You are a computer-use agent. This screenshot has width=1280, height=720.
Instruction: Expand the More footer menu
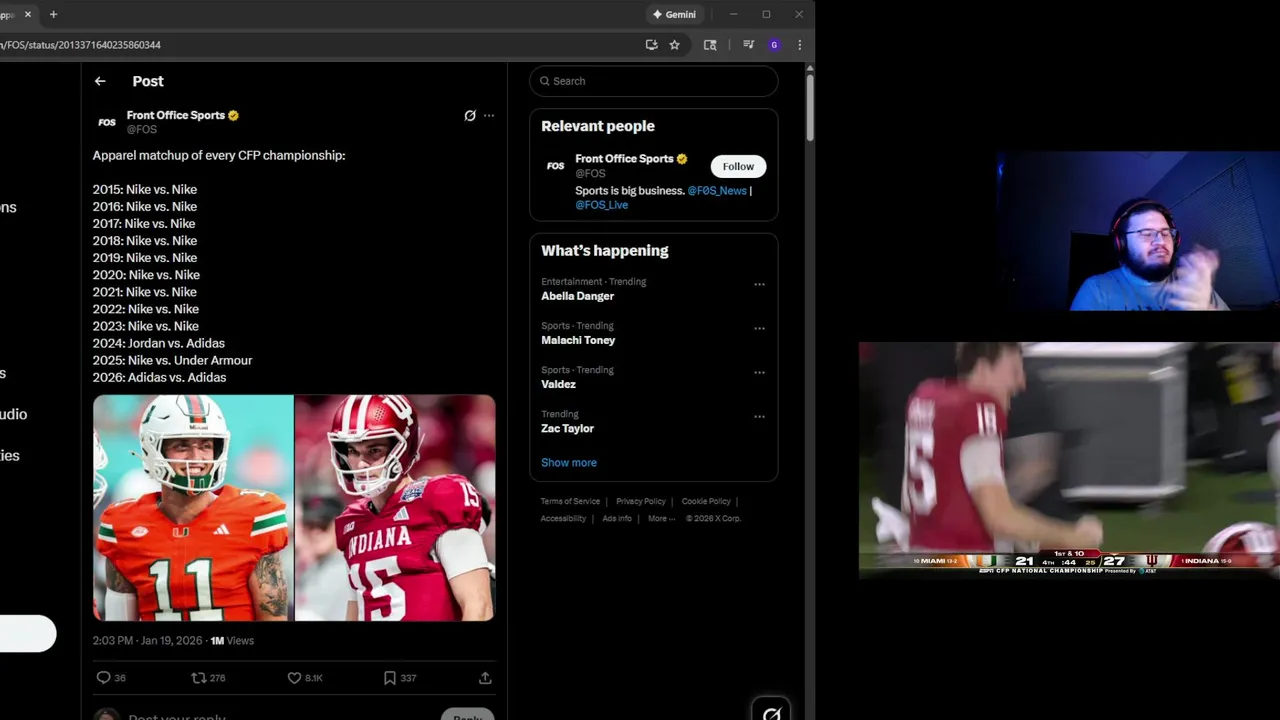coord(661,519)
